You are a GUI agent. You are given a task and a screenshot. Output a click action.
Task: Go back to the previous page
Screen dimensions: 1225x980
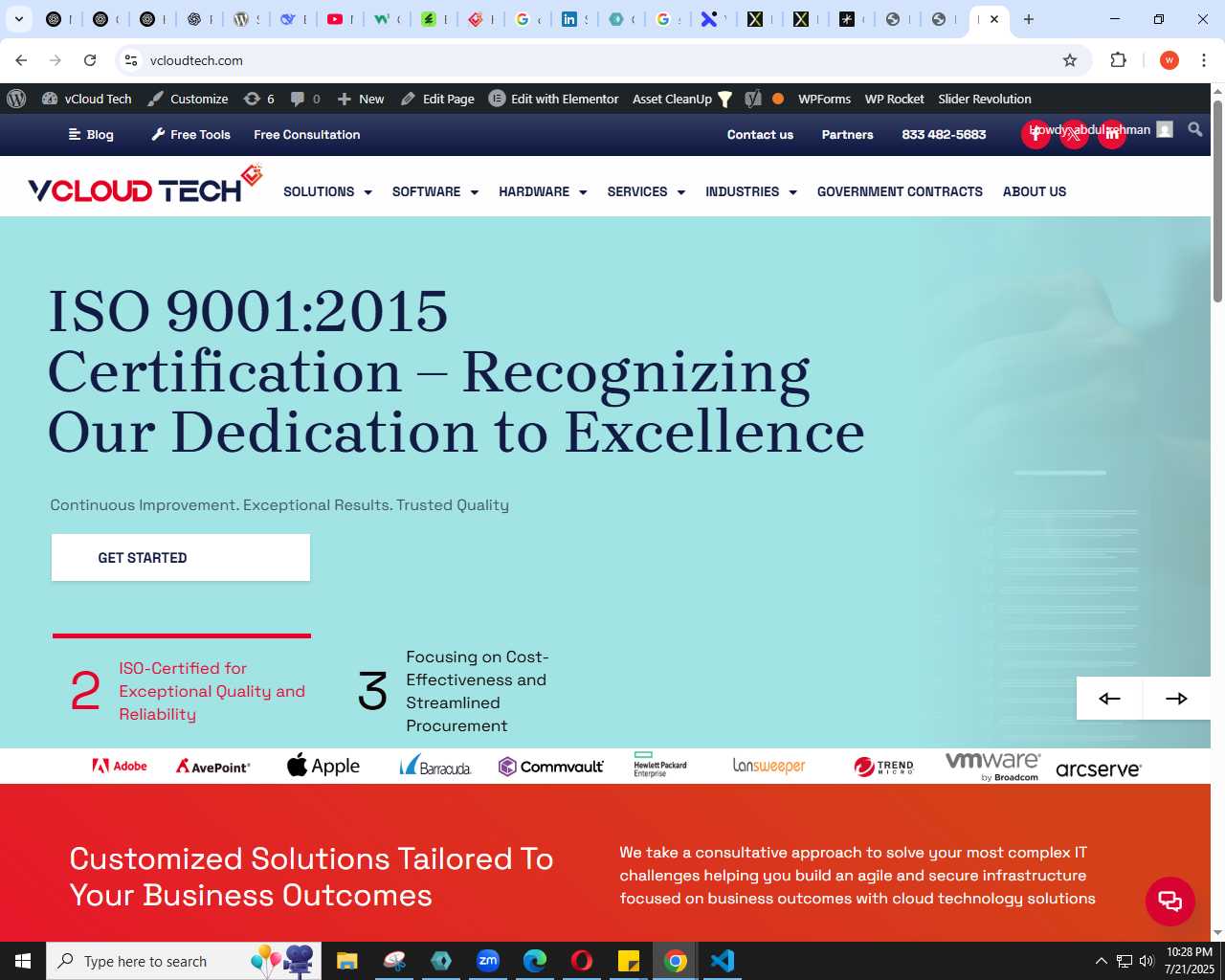click(x=21, y=60)
